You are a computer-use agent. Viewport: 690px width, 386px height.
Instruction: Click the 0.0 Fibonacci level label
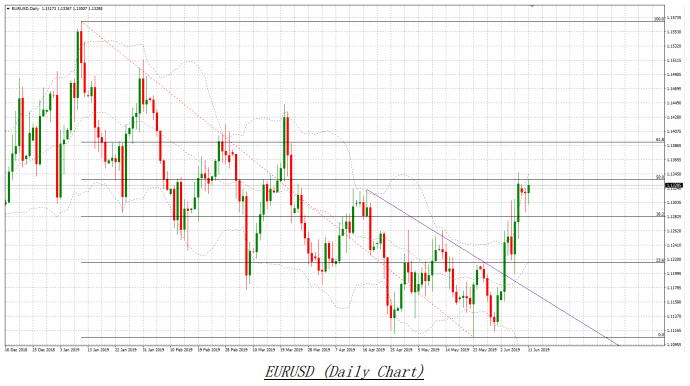[x=661, y=335]
